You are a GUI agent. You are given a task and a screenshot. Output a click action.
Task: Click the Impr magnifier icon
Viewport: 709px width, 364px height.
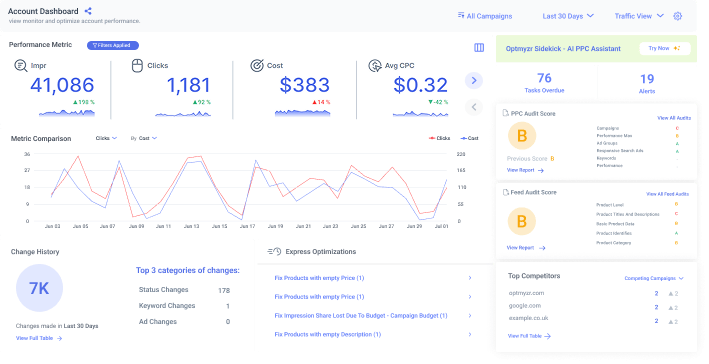(x=20, y=66)
